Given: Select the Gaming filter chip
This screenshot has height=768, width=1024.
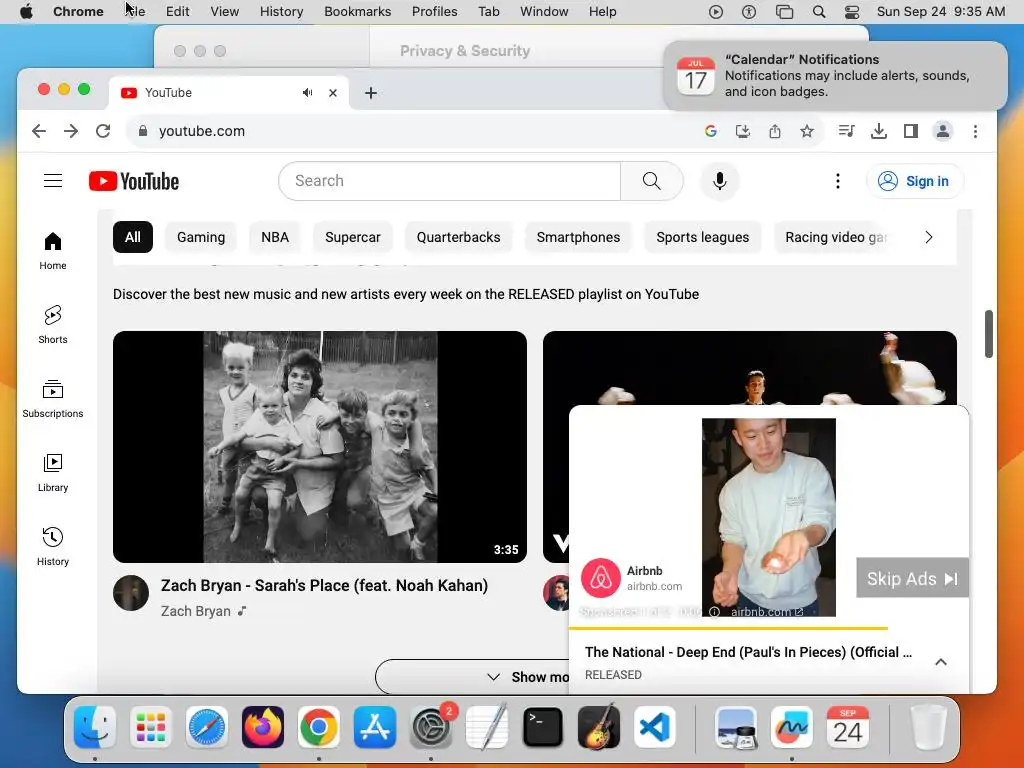Looking at the screenshot, I should (201, 237).
